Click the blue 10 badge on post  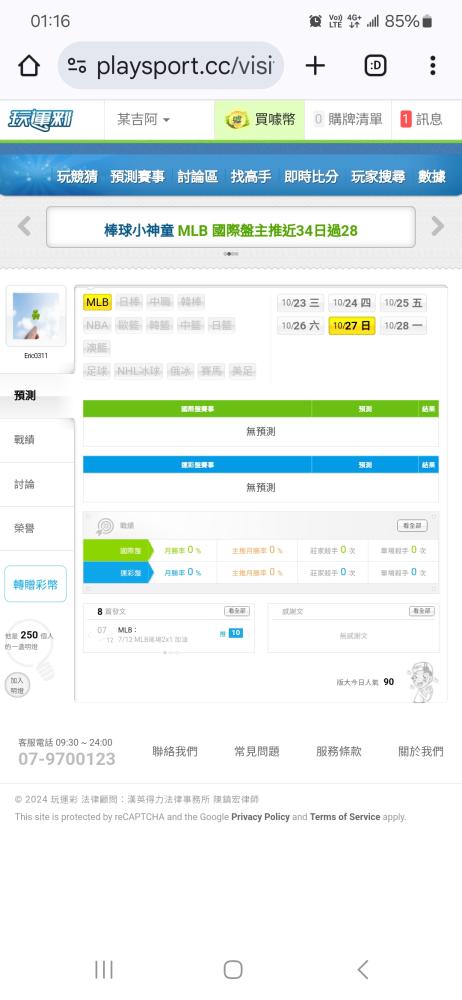235,633
